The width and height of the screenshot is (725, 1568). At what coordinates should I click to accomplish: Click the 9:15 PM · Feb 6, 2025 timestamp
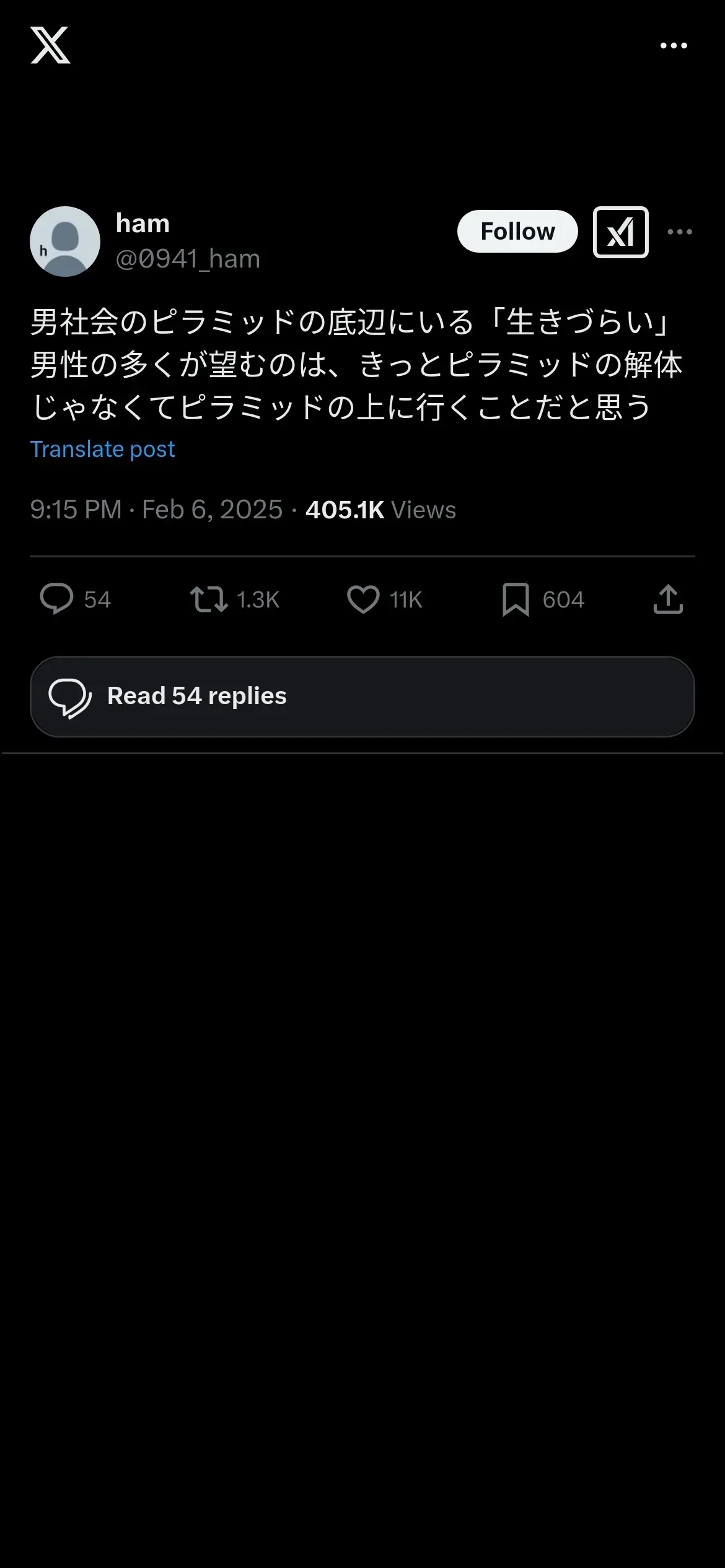156,510
